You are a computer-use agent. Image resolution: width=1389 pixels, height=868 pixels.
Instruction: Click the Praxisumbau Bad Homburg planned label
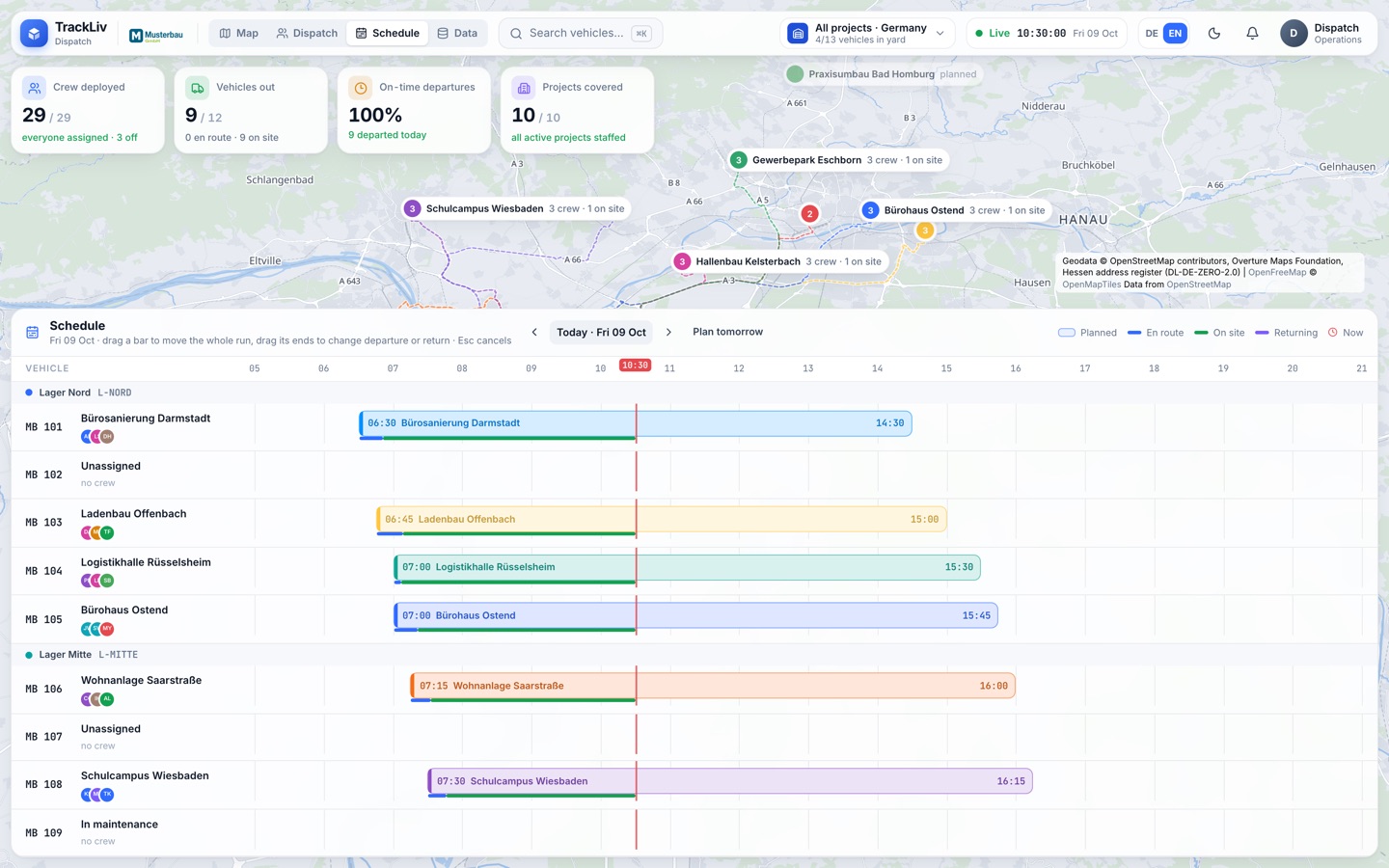884,74
